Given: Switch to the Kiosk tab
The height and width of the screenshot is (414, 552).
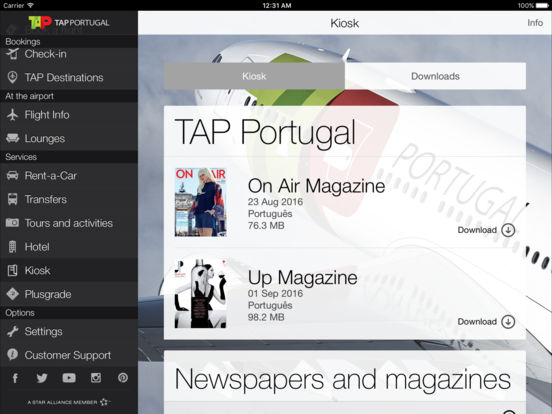Looking at the screenshot, I should [x=254, y=76].
